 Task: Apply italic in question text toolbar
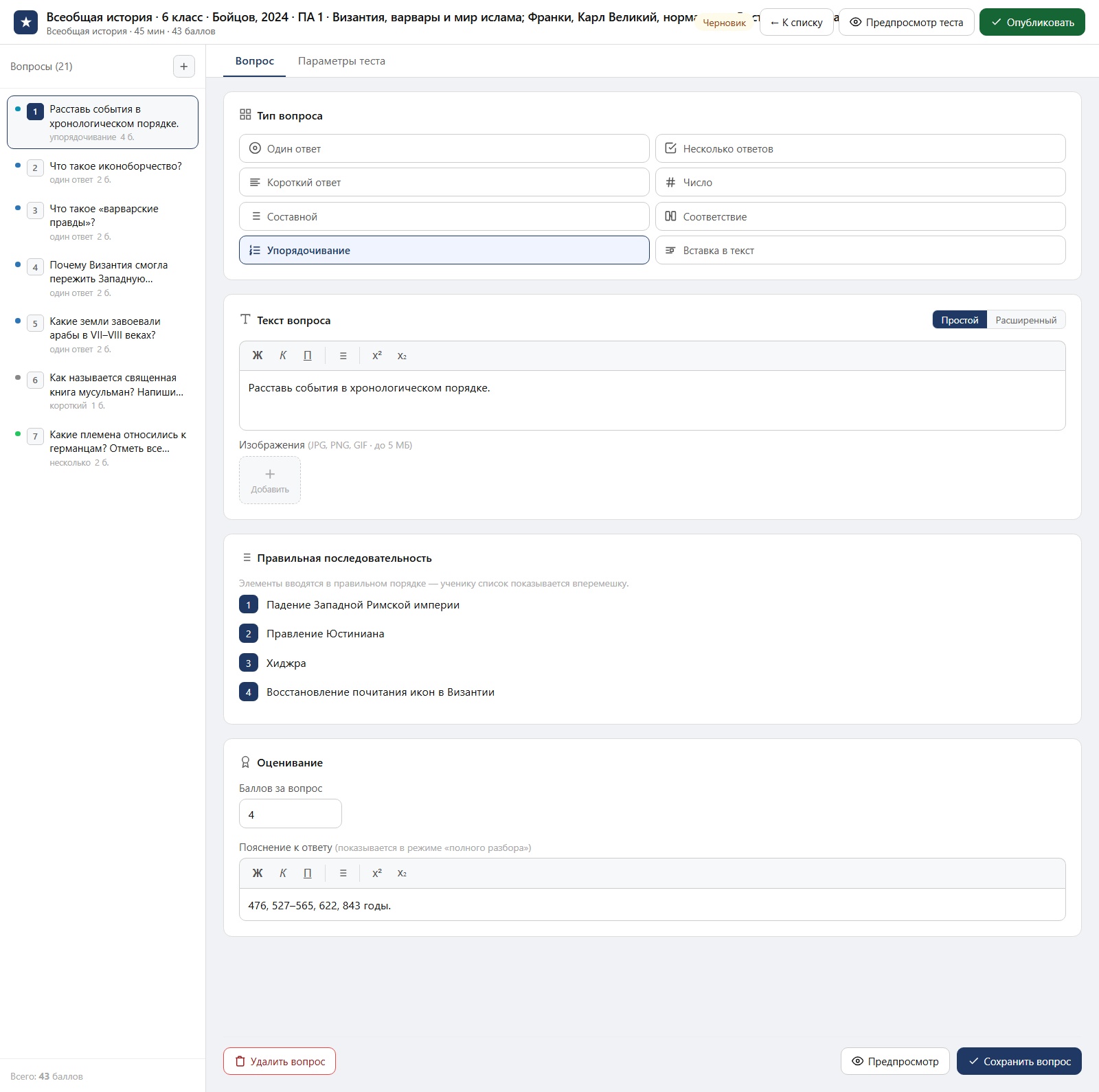point(283,356)
